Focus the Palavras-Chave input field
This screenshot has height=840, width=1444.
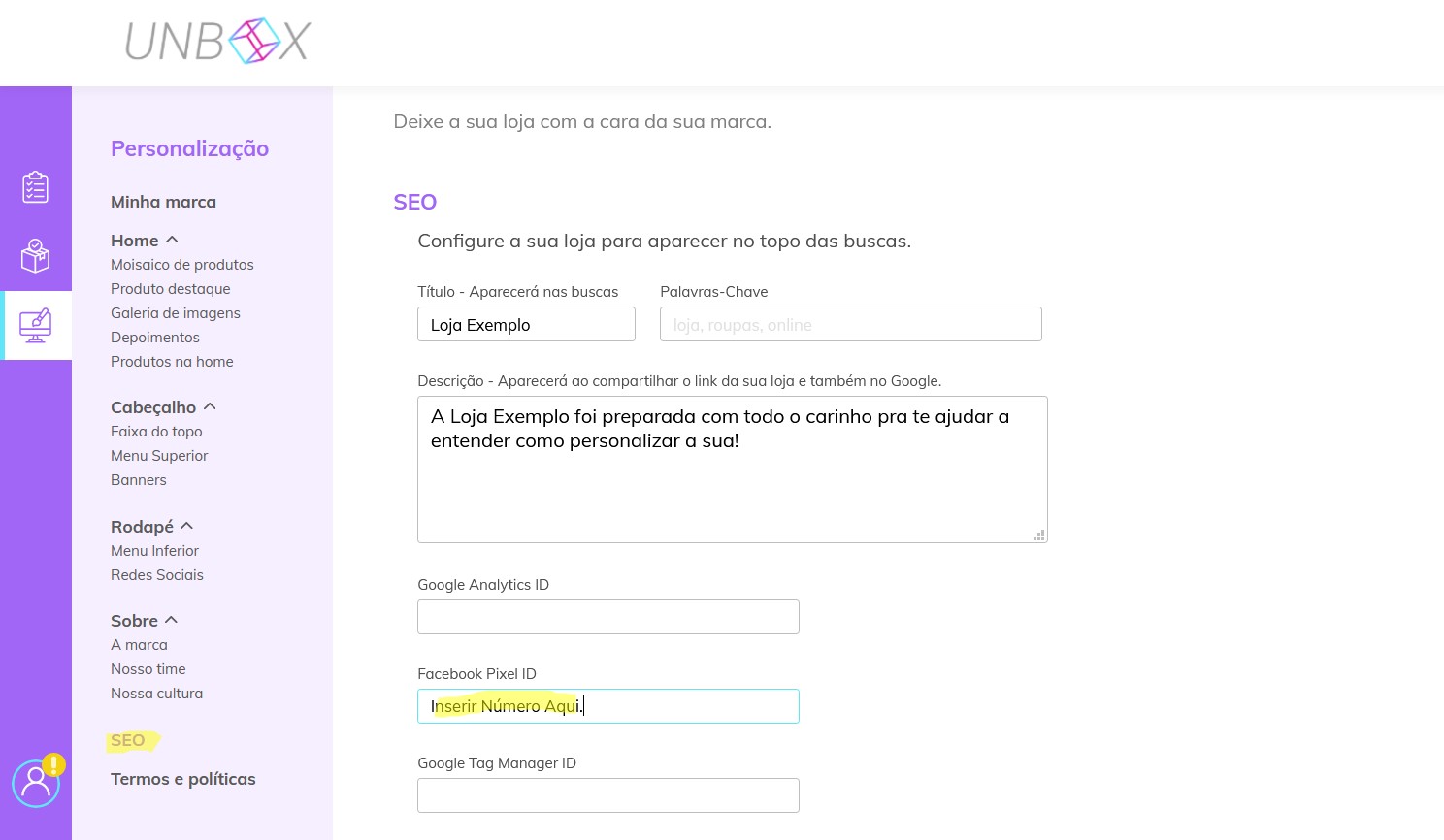[x=851, y=324]
